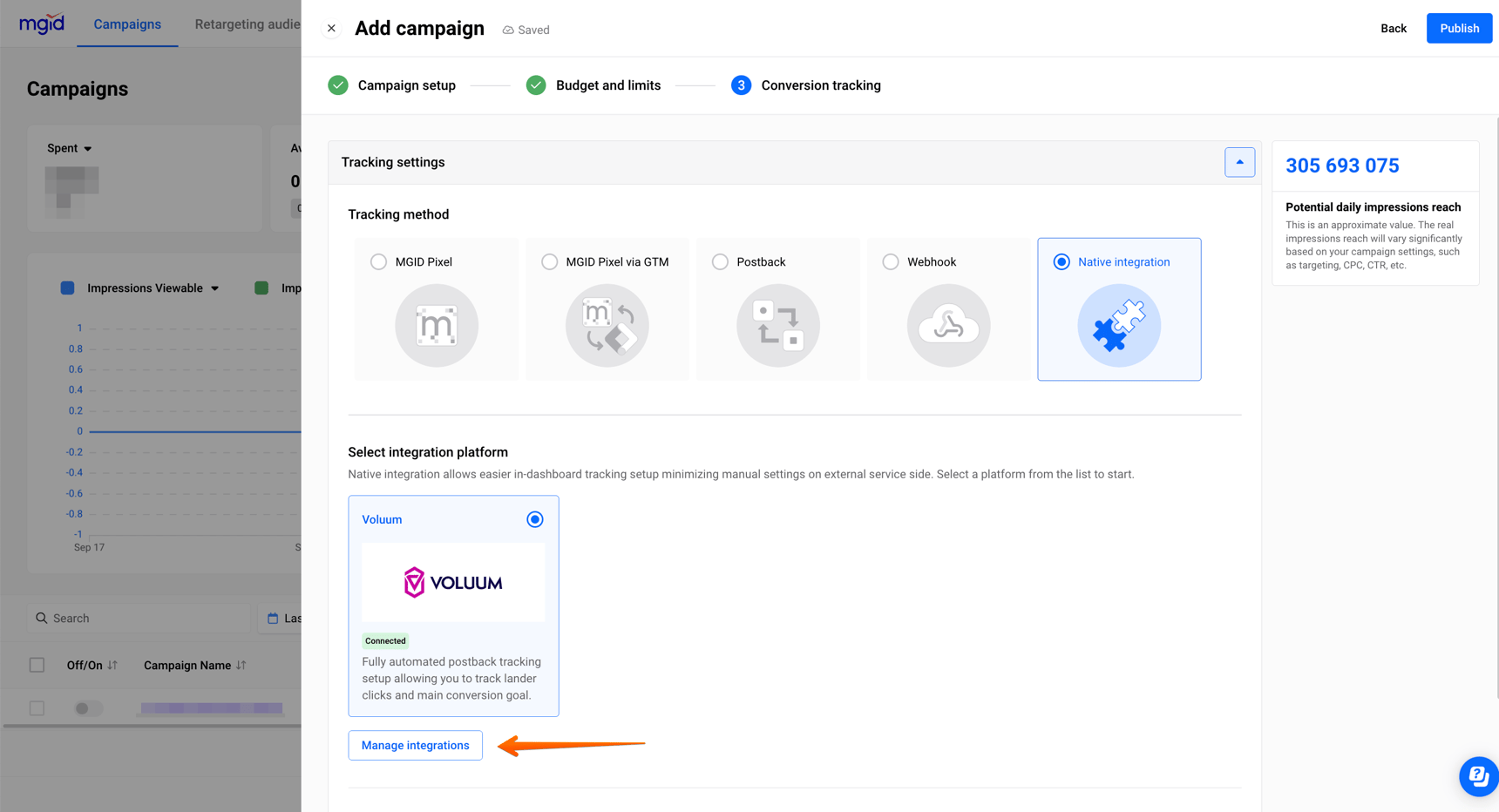Switch to the Retargeting audiences tab
The width and height of the screenshot is (1499, 812).
click(247, 24)
